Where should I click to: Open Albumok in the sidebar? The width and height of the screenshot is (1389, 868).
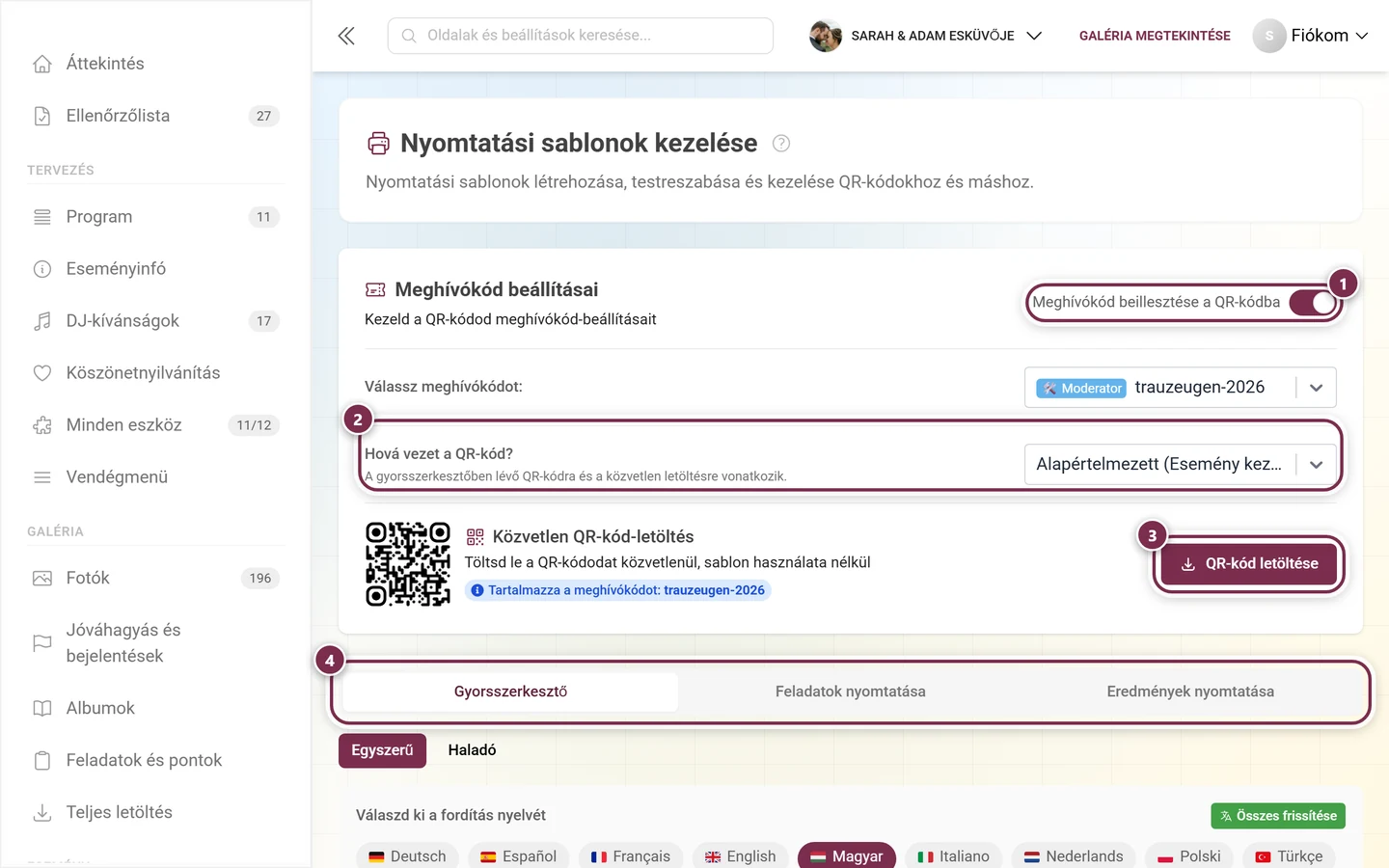(x=155, y=709)
